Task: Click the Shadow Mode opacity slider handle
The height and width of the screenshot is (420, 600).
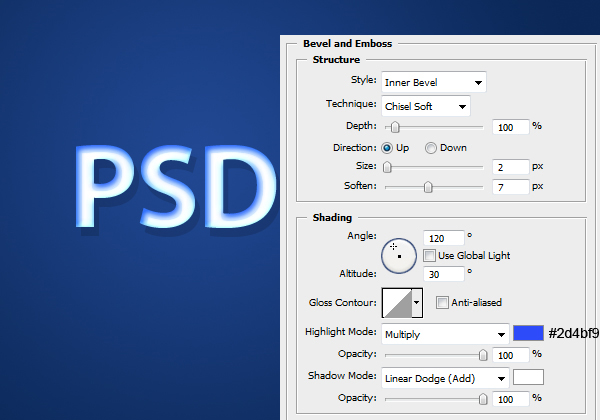Action: (x=483, y=399)
